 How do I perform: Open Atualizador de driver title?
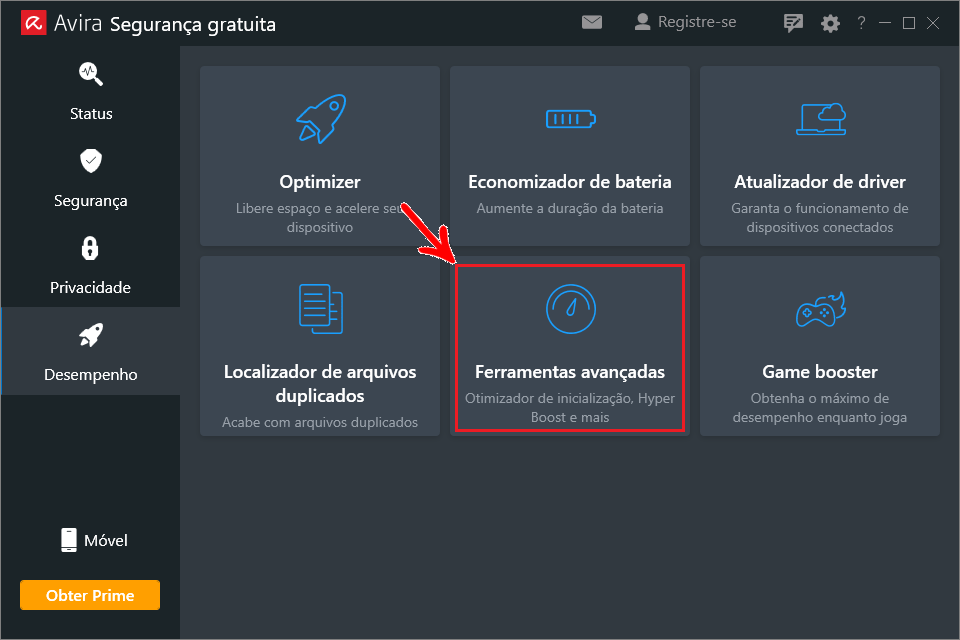(x=820, y=182)
